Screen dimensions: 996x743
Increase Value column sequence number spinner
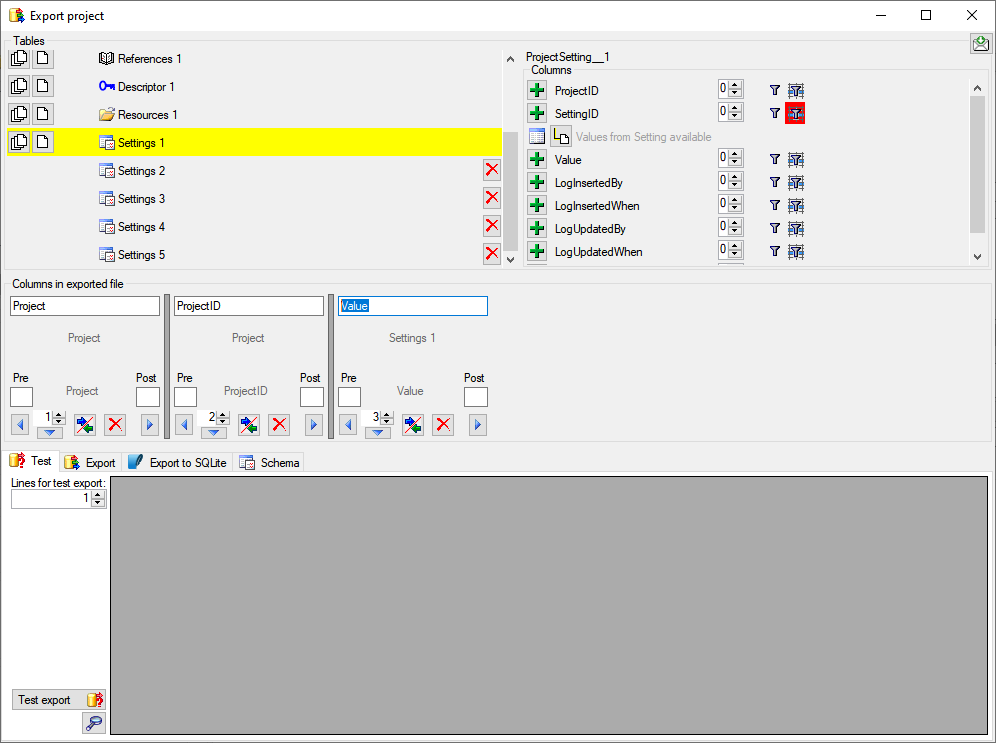click(387, 415)
